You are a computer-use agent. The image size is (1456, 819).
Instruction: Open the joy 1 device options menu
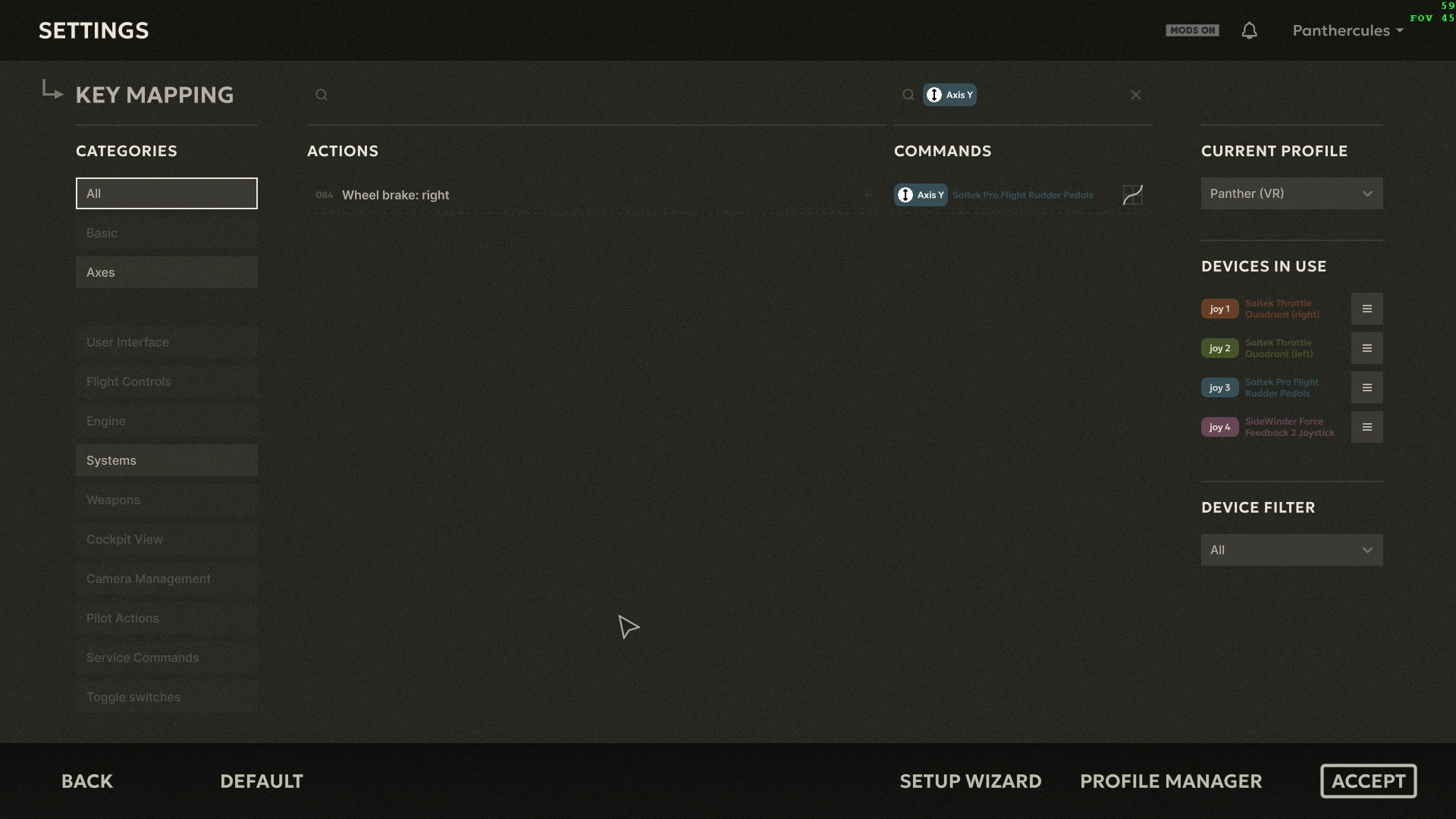(x=1367, y=309)
